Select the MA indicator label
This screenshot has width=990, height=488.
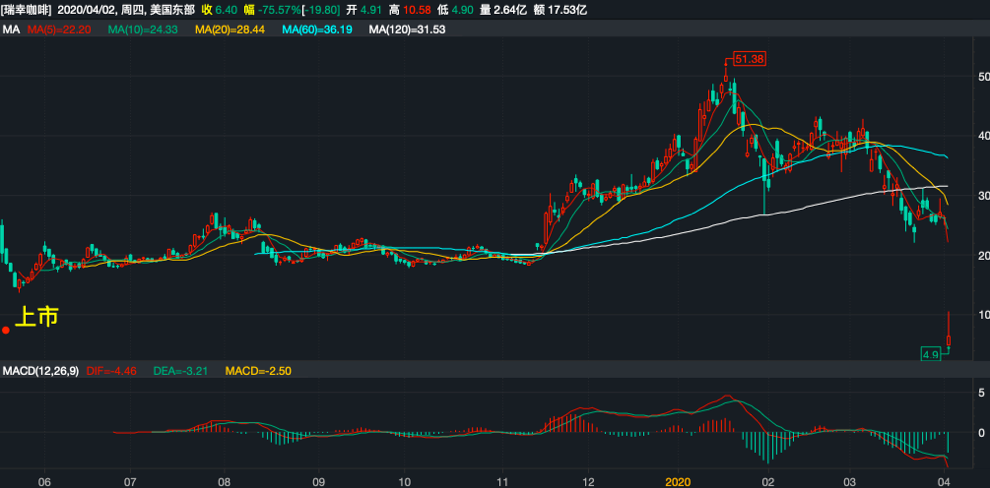pyautogui.click(x=11, y=30)
